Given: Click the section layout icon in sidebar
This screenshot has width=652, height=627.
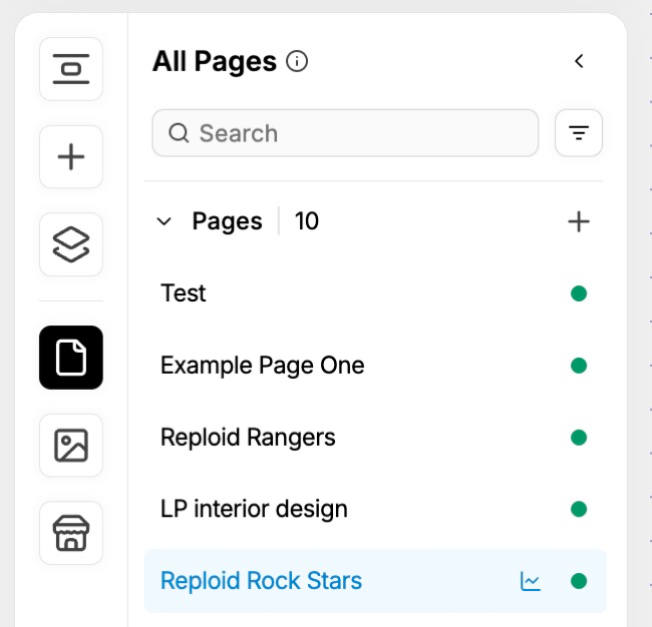Looking at the screenshot, I should (x=71, y=69).
